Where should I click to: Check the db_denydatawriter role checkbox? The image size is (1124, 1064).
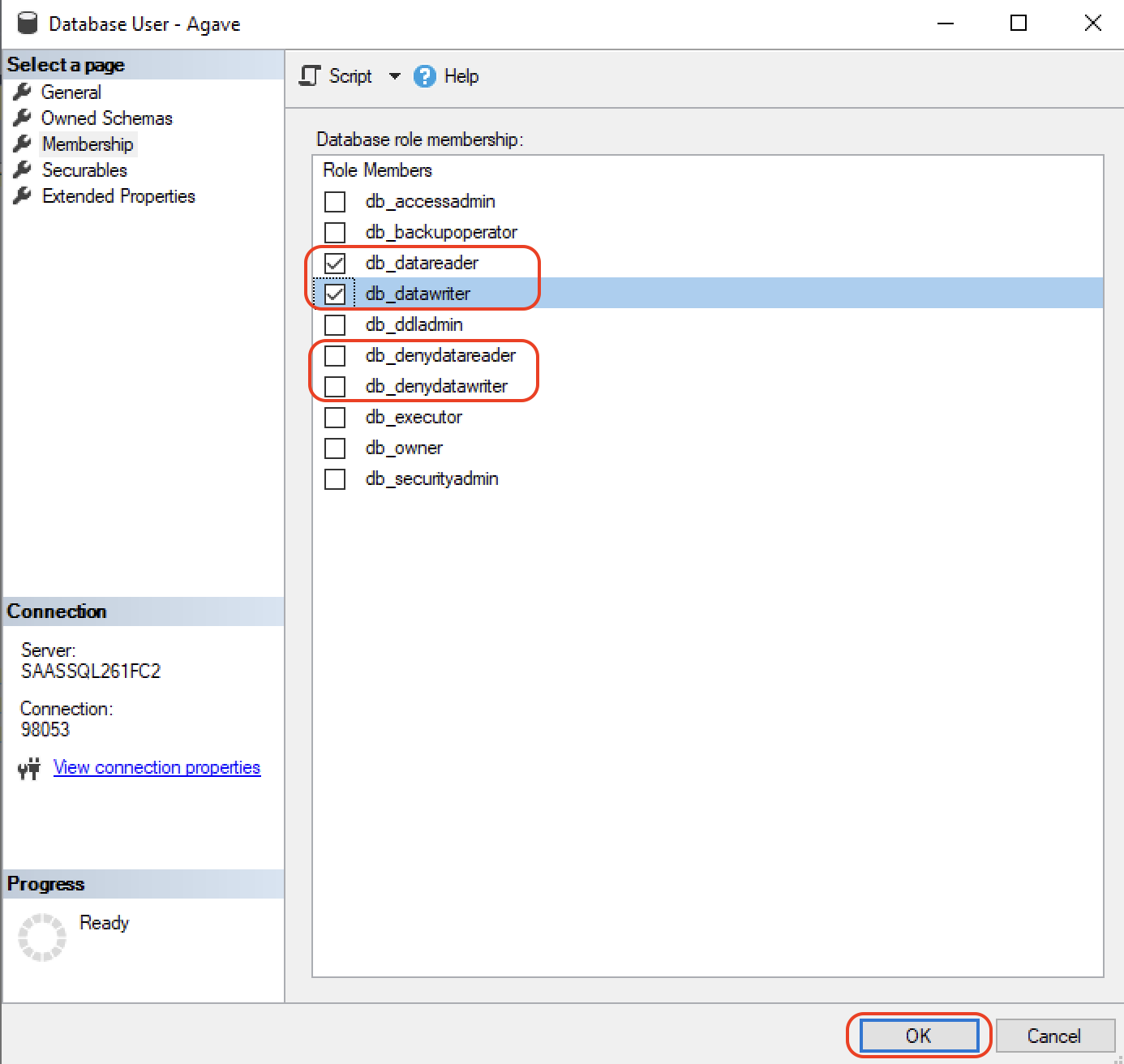pos(335,386)
